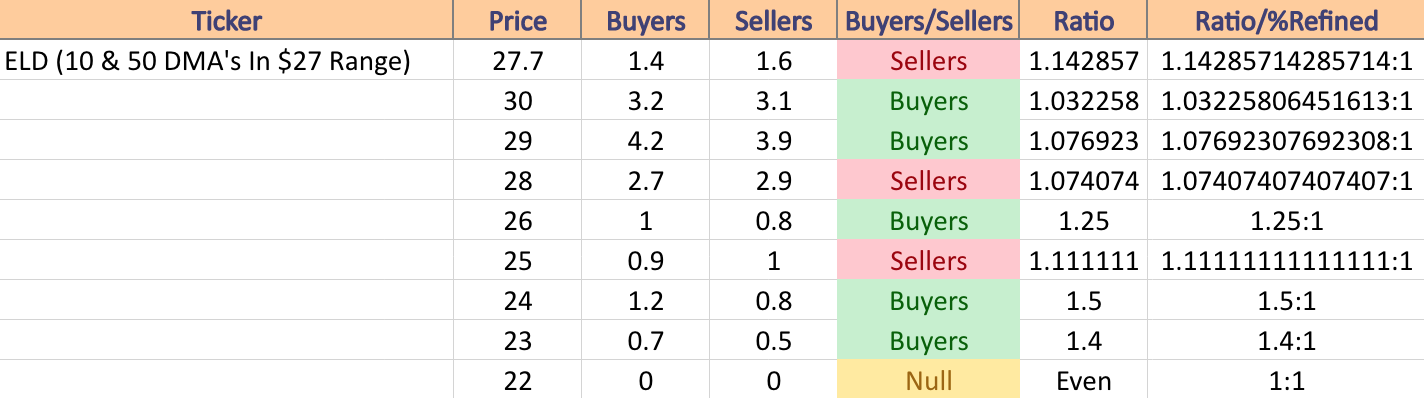Screen dimensions: 1424x398
Task: Select the 1.25:1 refined ratio cell
Action: click(1286, 221)
